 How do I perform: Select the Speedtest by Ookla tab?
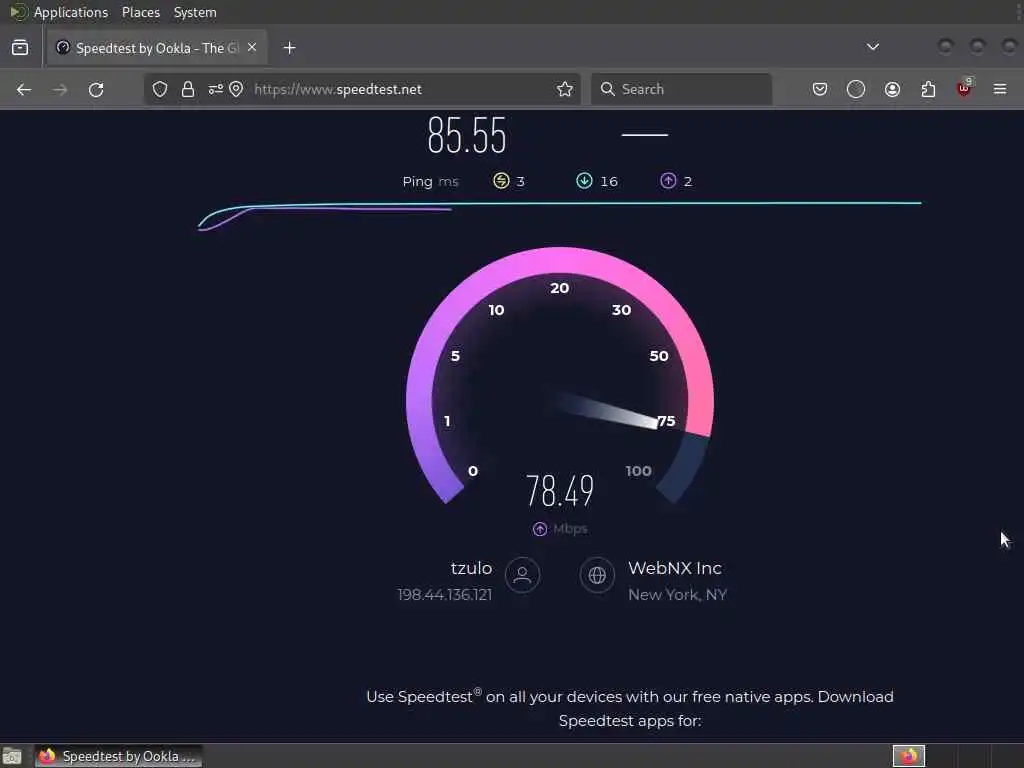point(157,48)
